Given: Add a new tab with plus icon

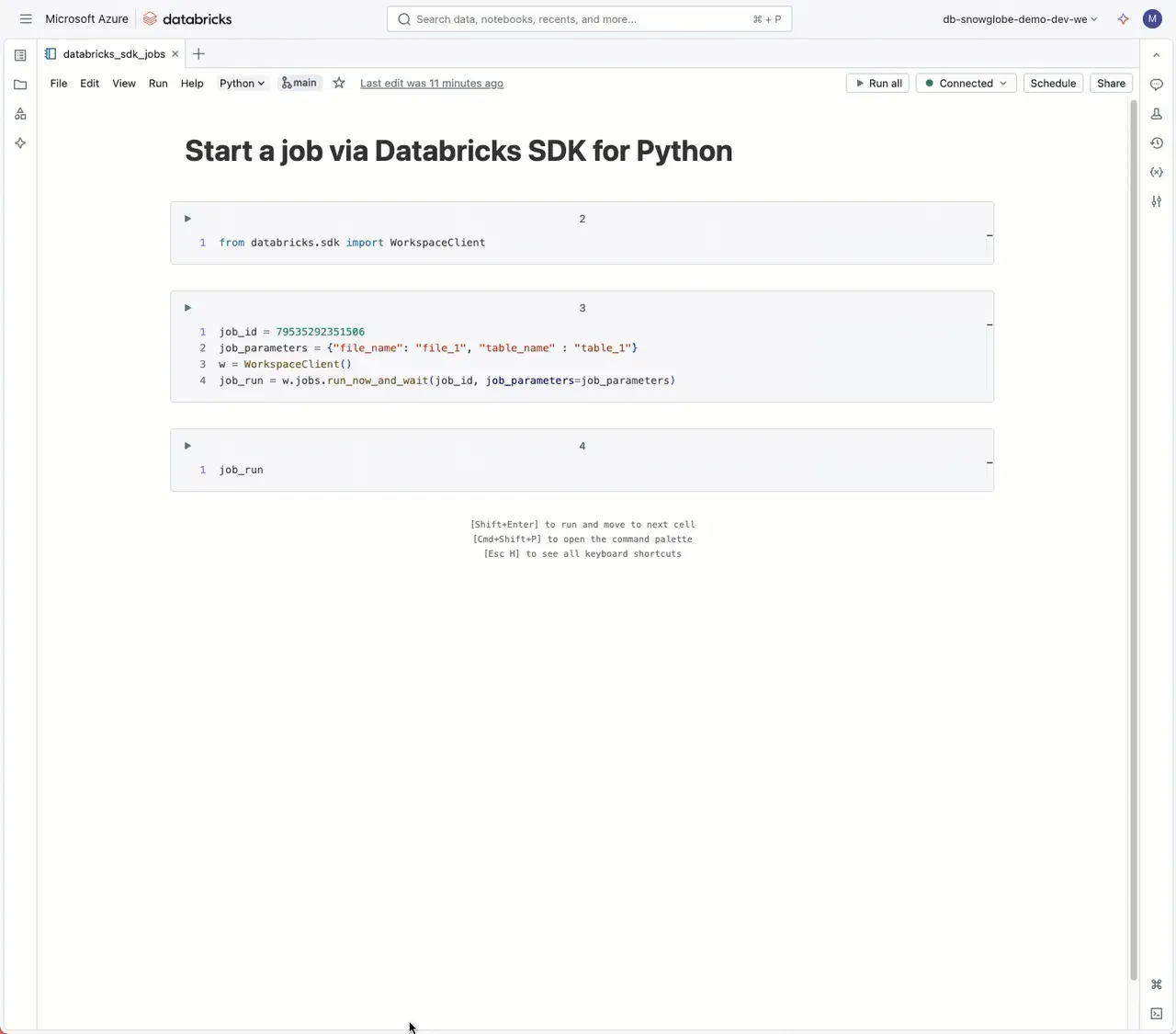Looking at the screenshot, I should pos(198,54).
